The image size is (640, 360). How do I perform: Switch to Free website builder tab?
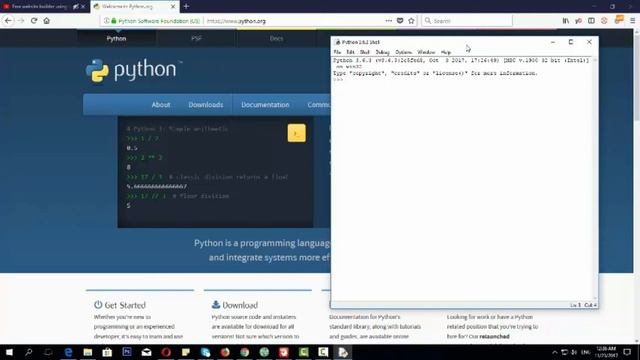39,7
